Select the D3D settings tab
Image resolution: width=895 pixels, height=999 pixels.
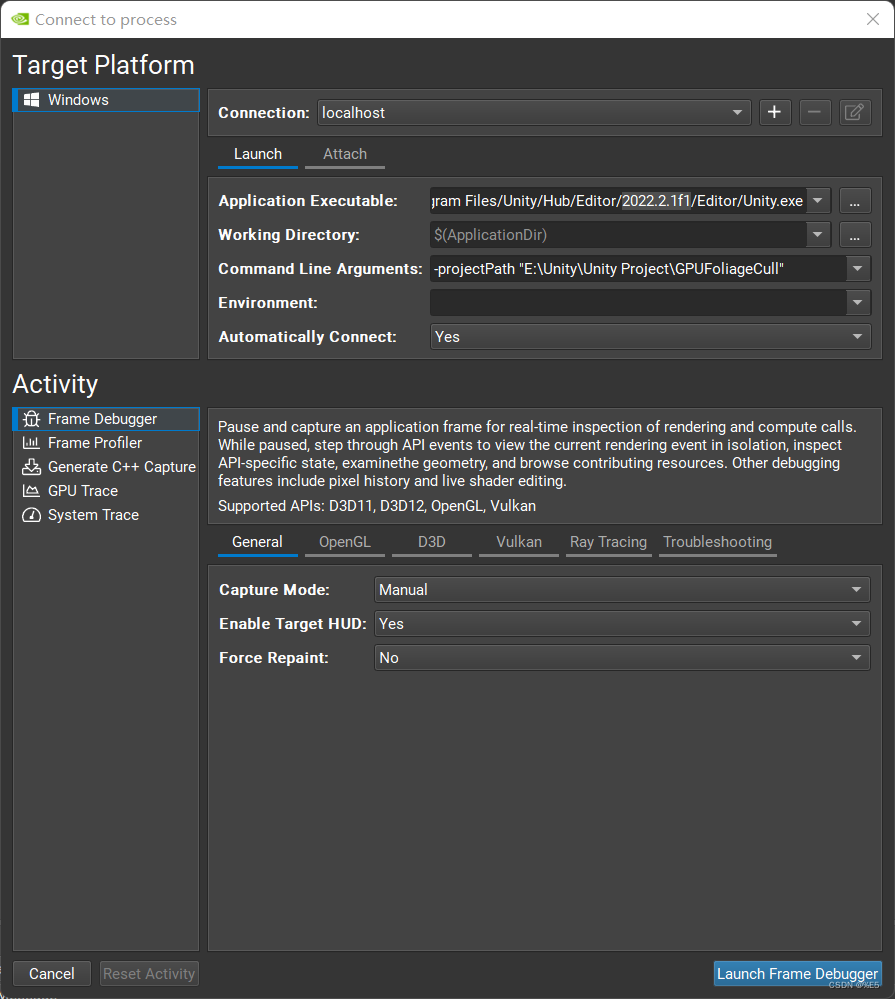coord(432,542)
